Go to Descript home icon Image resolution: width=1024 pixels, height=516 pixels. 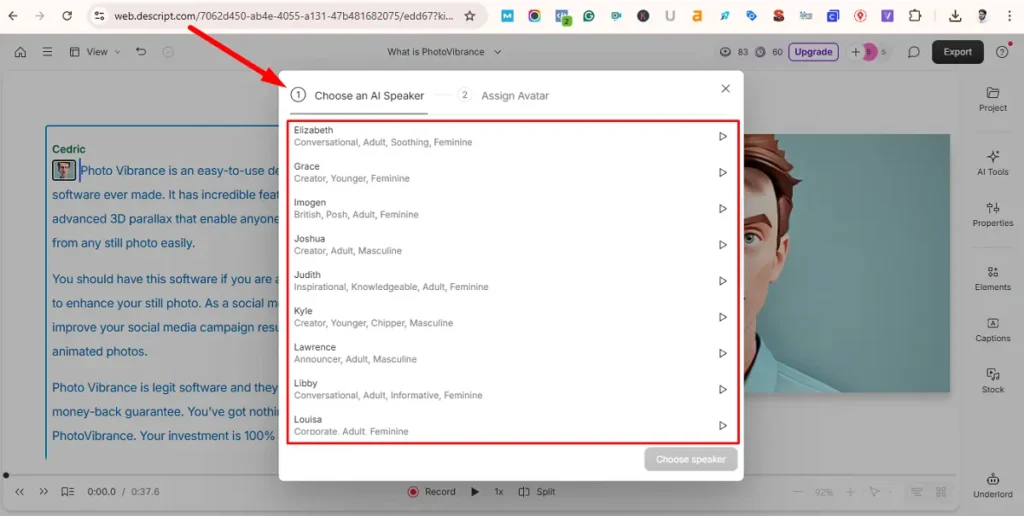coord(20,52)
